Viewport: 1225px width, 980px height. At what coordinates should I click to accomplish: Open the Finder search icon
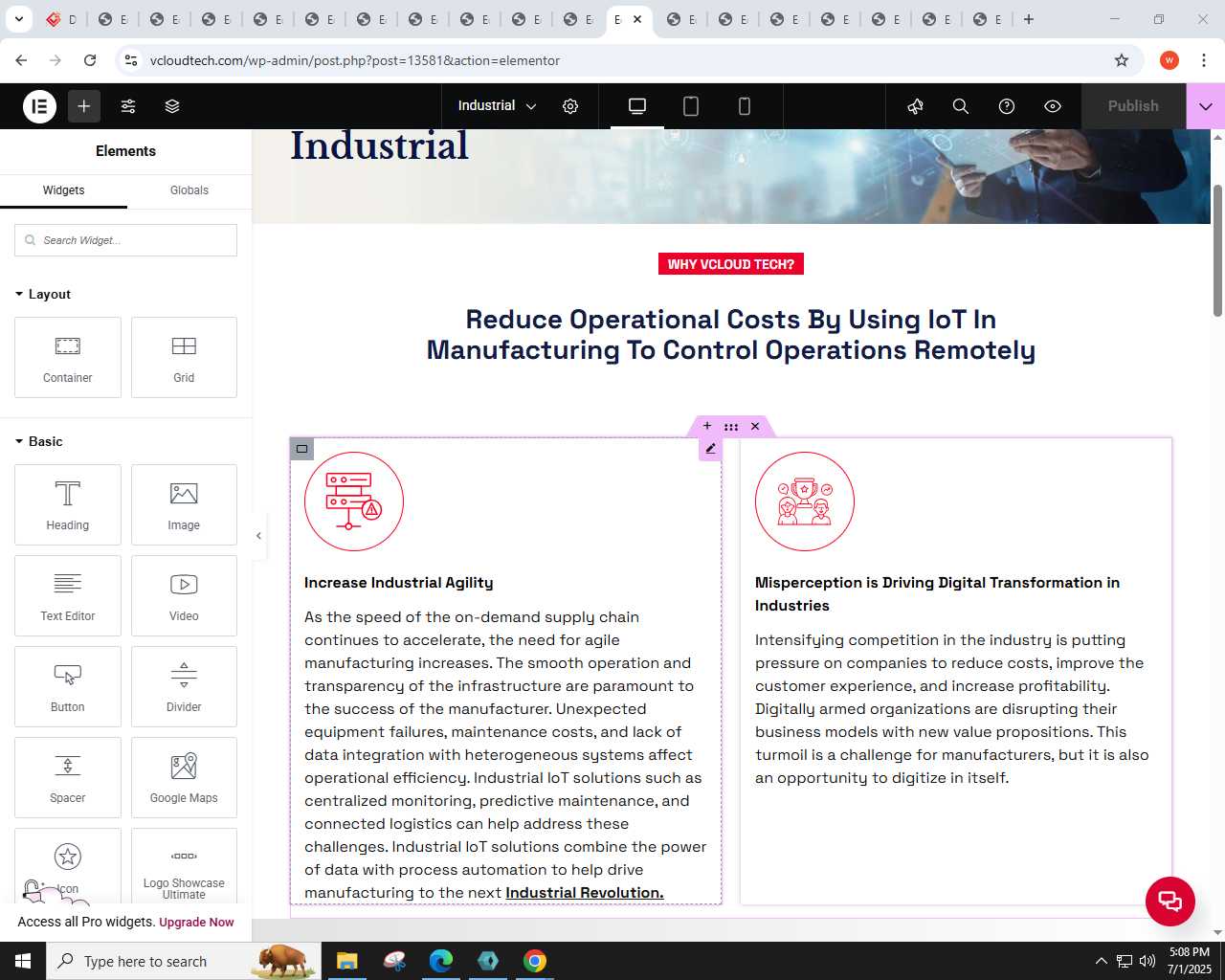(x=961, y=106)
